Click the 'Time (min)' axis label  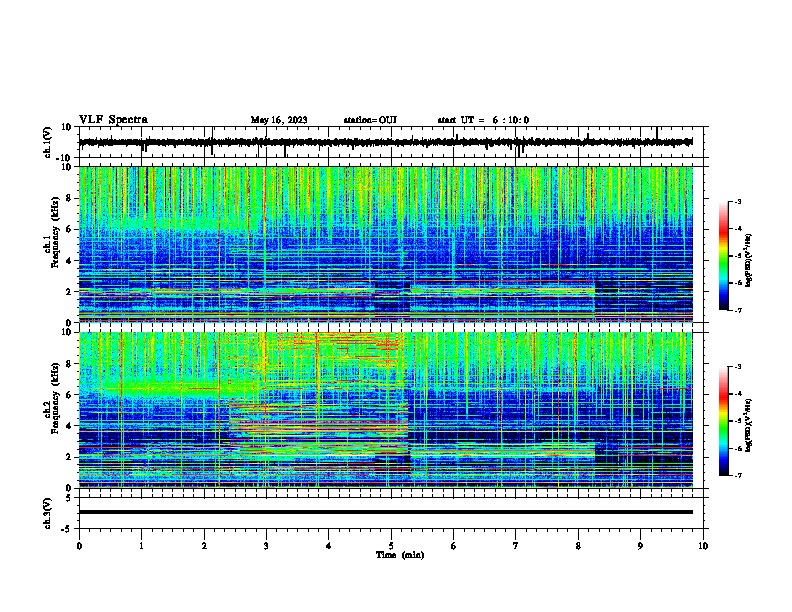click(400, 555)
